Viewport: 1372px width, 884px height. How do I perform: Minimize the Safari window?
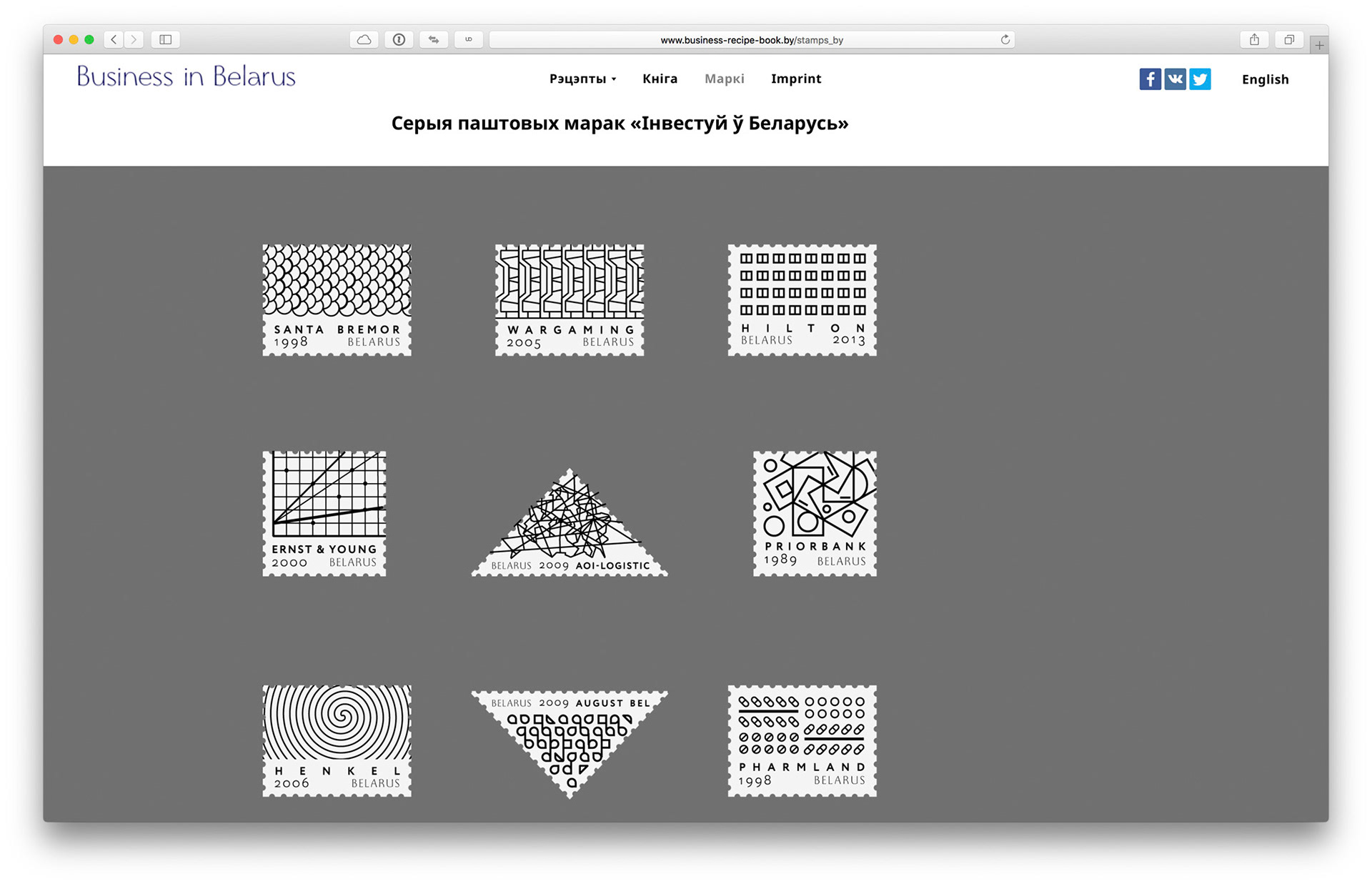pos(74,39)
